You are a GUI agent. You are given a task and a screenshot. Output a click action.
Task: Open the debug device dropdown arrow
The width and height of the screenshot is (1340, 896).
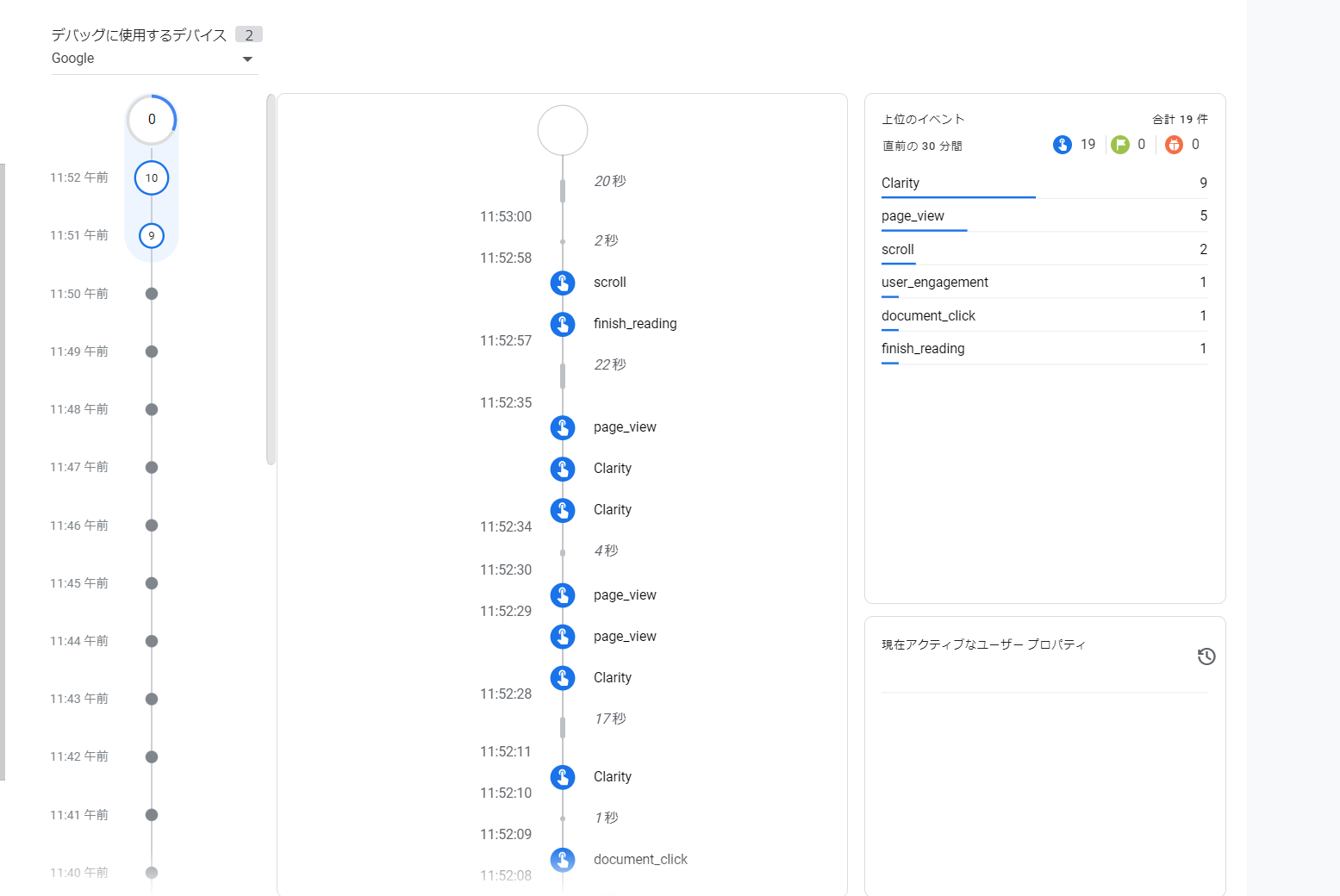click(247, 59)
